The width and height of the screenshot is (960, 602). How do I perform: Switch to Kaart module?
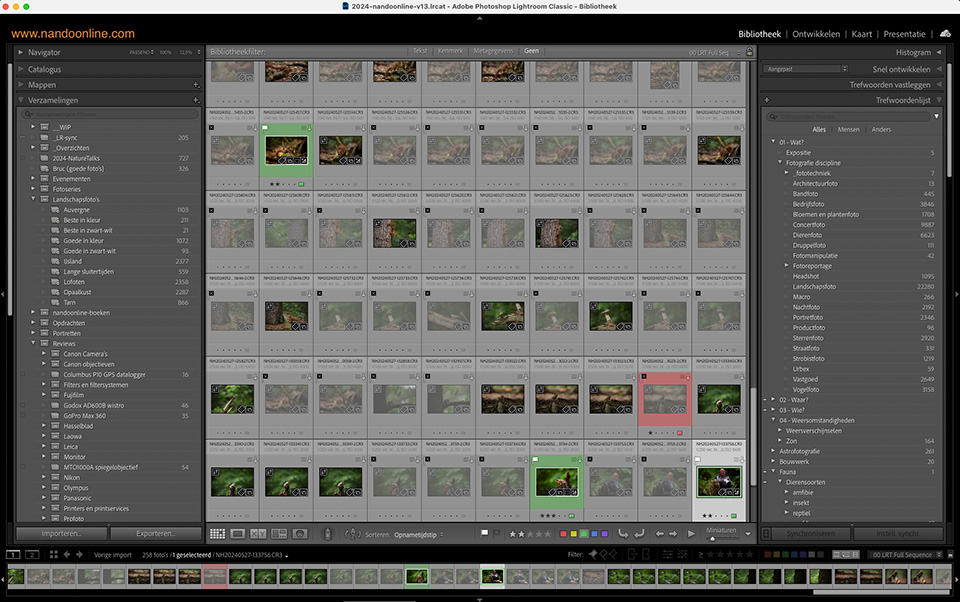tap(861, 34)
